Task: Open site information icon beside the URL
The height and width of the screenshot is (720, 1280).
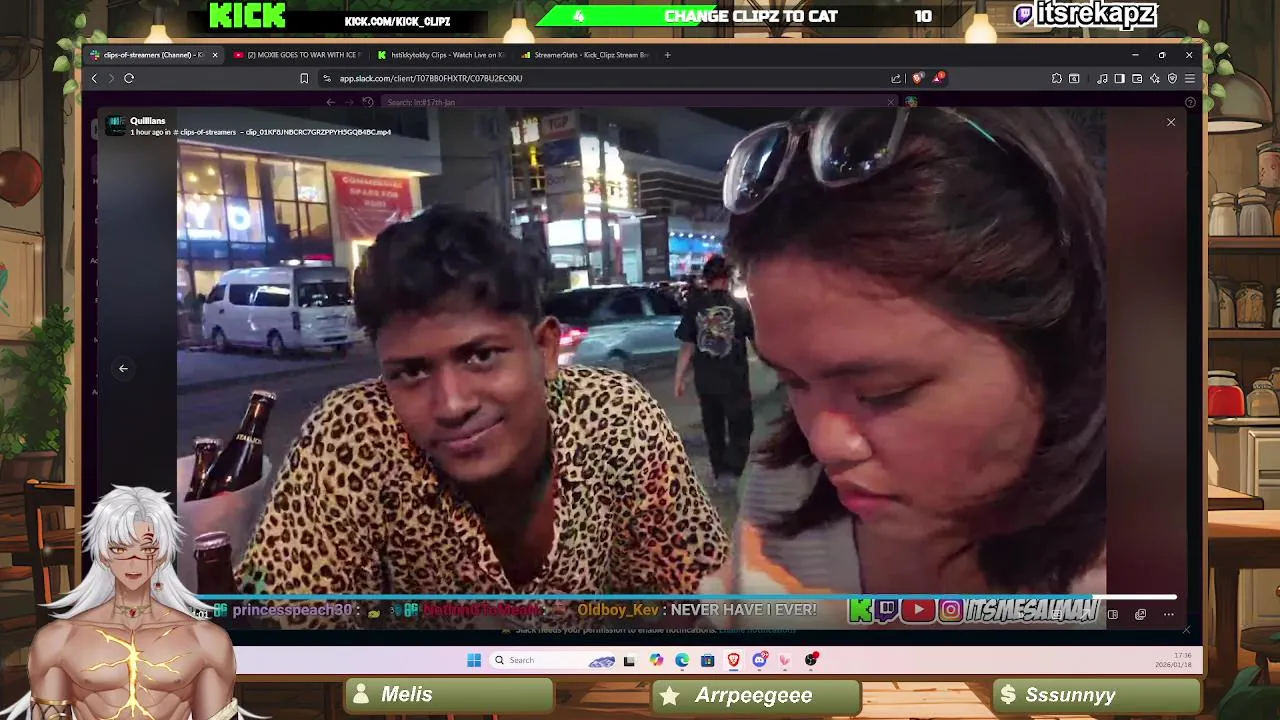Action: pos(327,78)
